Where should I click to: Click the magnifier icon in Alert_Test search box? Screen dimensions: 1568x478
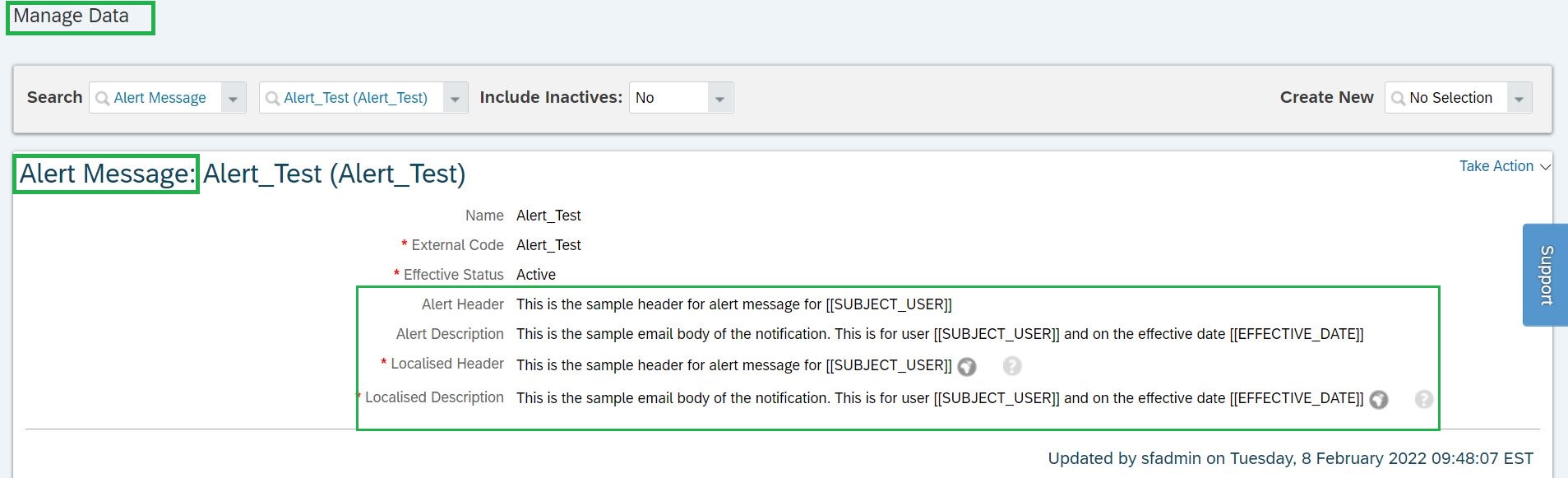[x=273, y=99]
